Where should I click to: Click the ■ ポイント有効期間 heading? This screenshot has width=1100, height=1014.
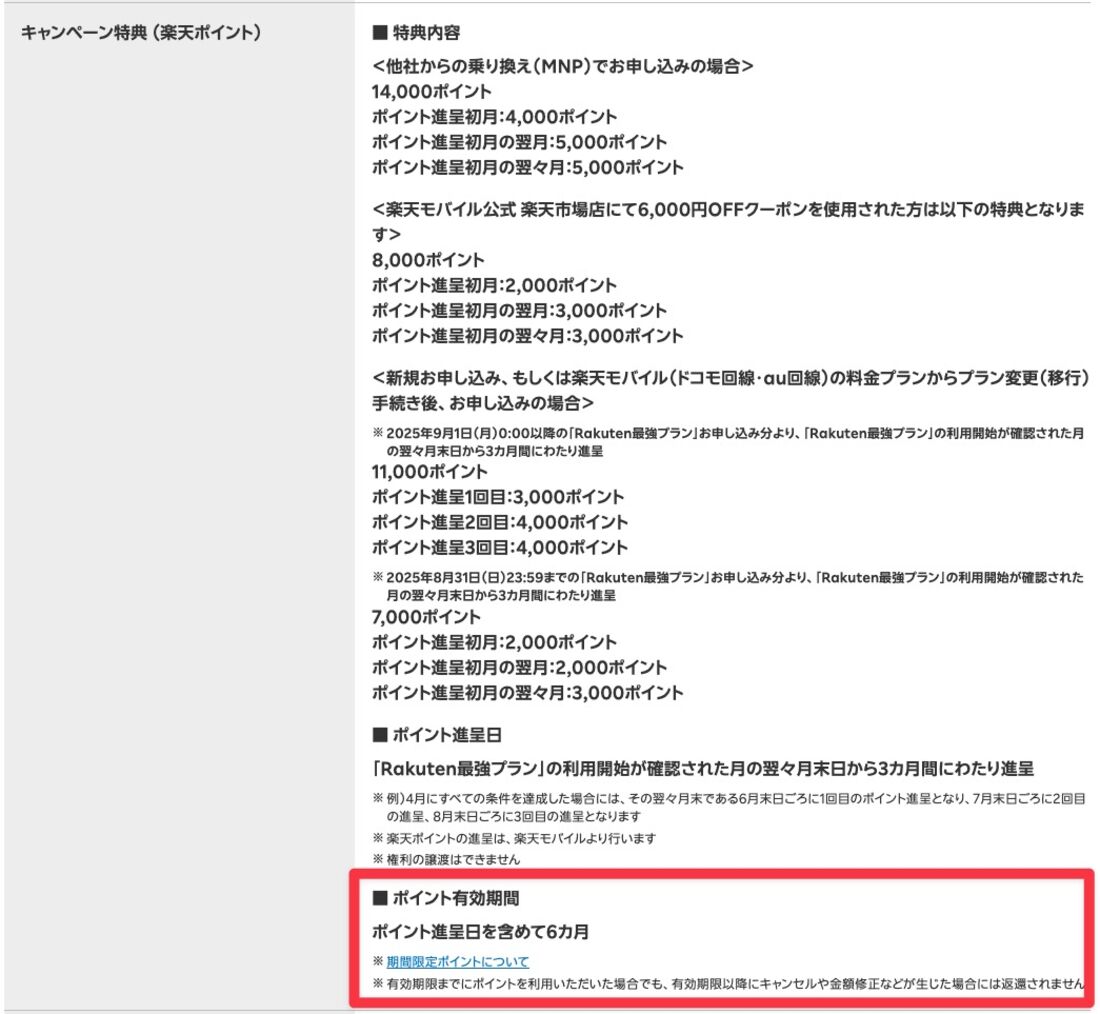tap(445, 898)
